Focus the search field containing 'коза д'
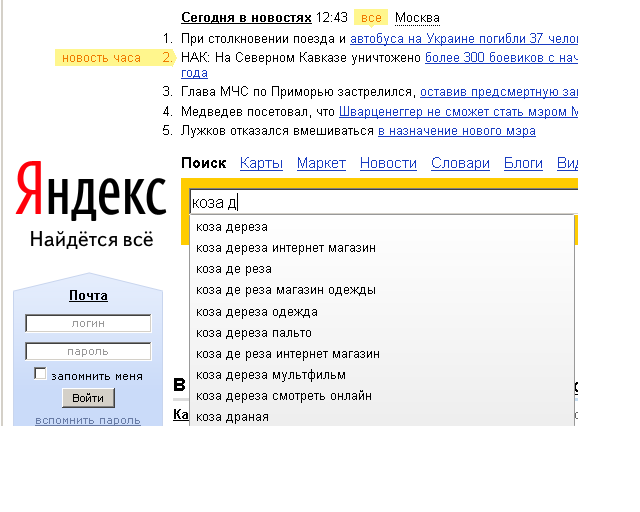The width and height of the screenshot is (640, 512). pos(384,202)
